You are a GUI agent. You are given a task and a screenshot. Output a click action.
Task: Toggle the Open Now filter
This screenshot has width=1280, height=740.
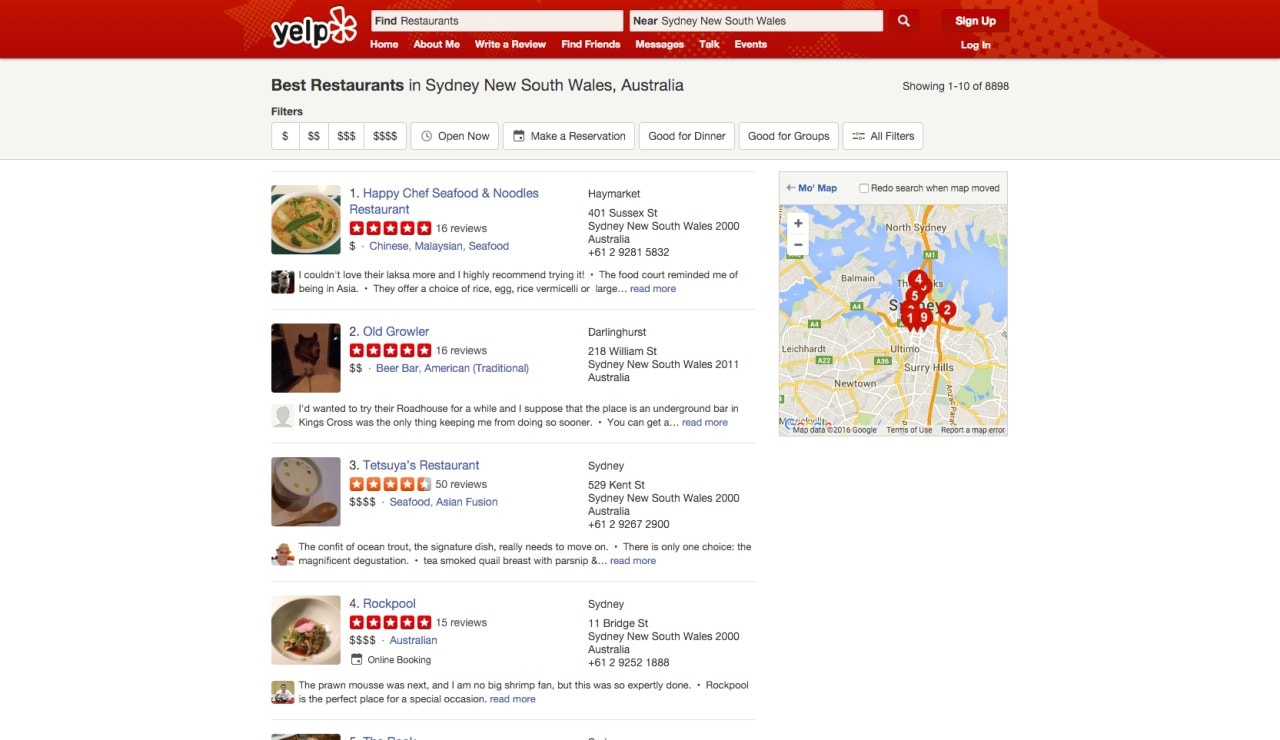tap(455, 136)
